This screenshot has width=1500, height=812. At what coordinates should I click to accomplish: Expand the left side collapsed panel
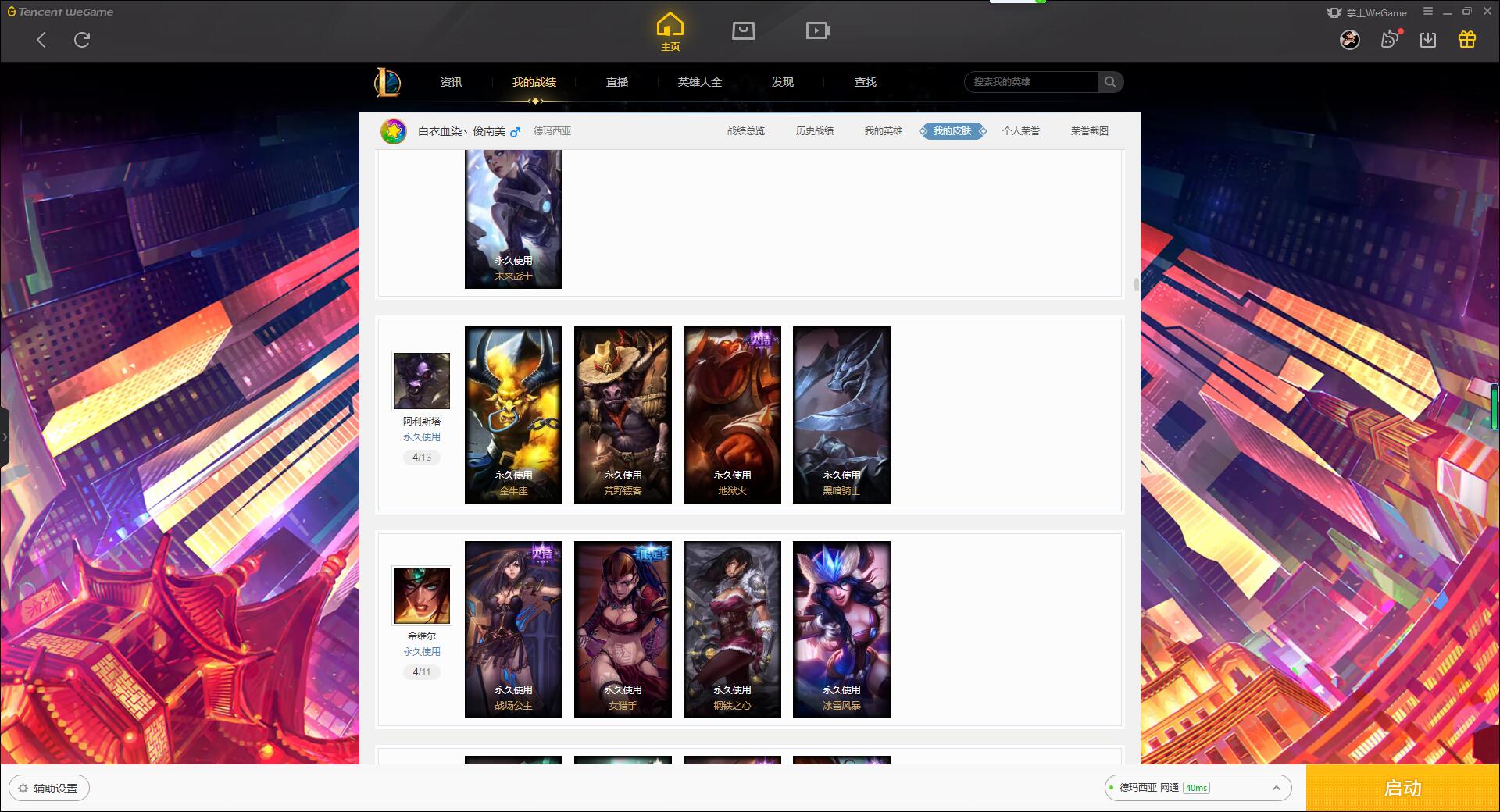point(5,437)
